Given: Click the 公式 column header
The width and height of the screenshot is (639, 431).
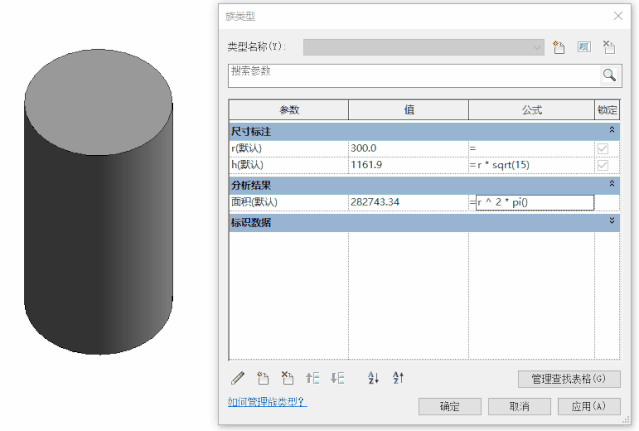Looking at the screenshot, I should point(531,110).
